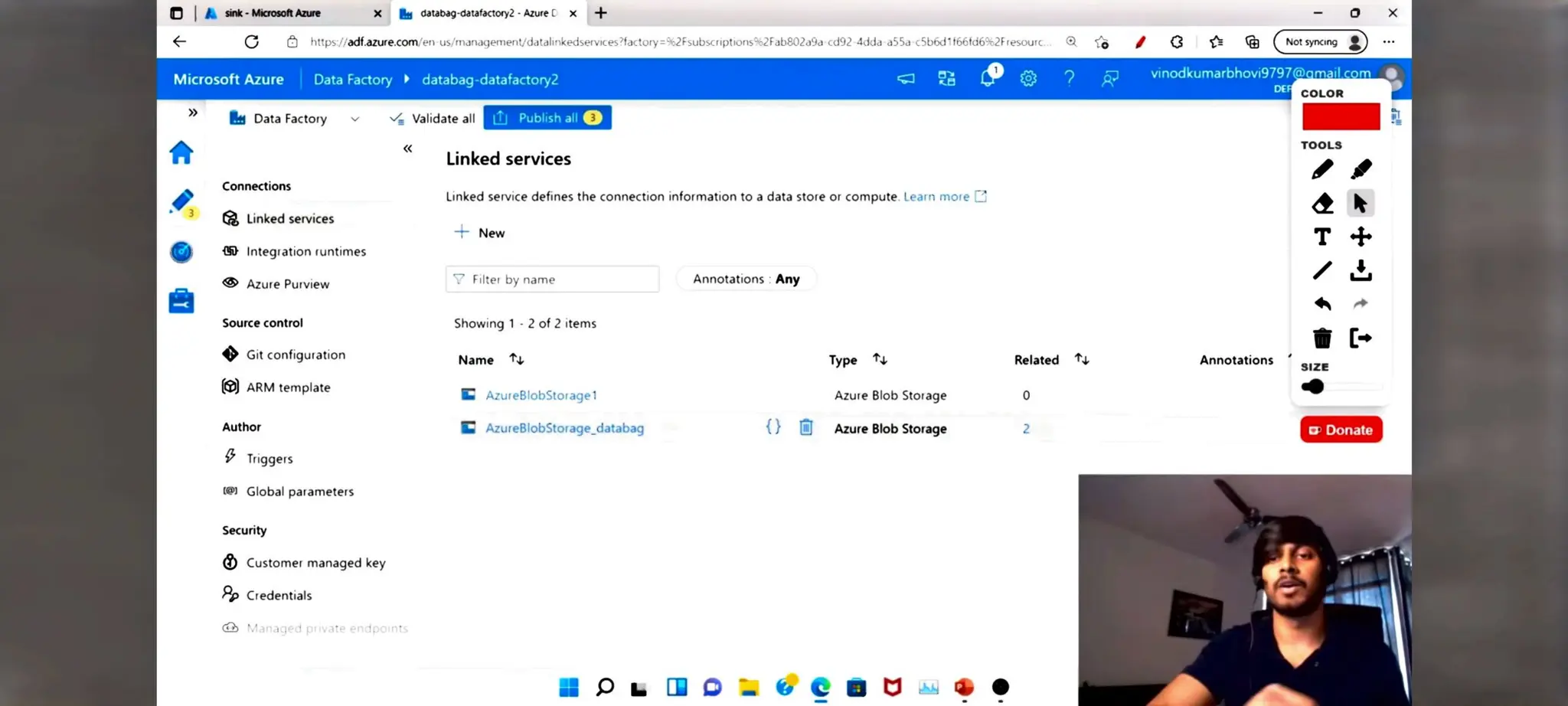The image size is (1568, 706).
Task: Open the Manage toolbox icon in sidebar
Action: [x=181, y=301]
